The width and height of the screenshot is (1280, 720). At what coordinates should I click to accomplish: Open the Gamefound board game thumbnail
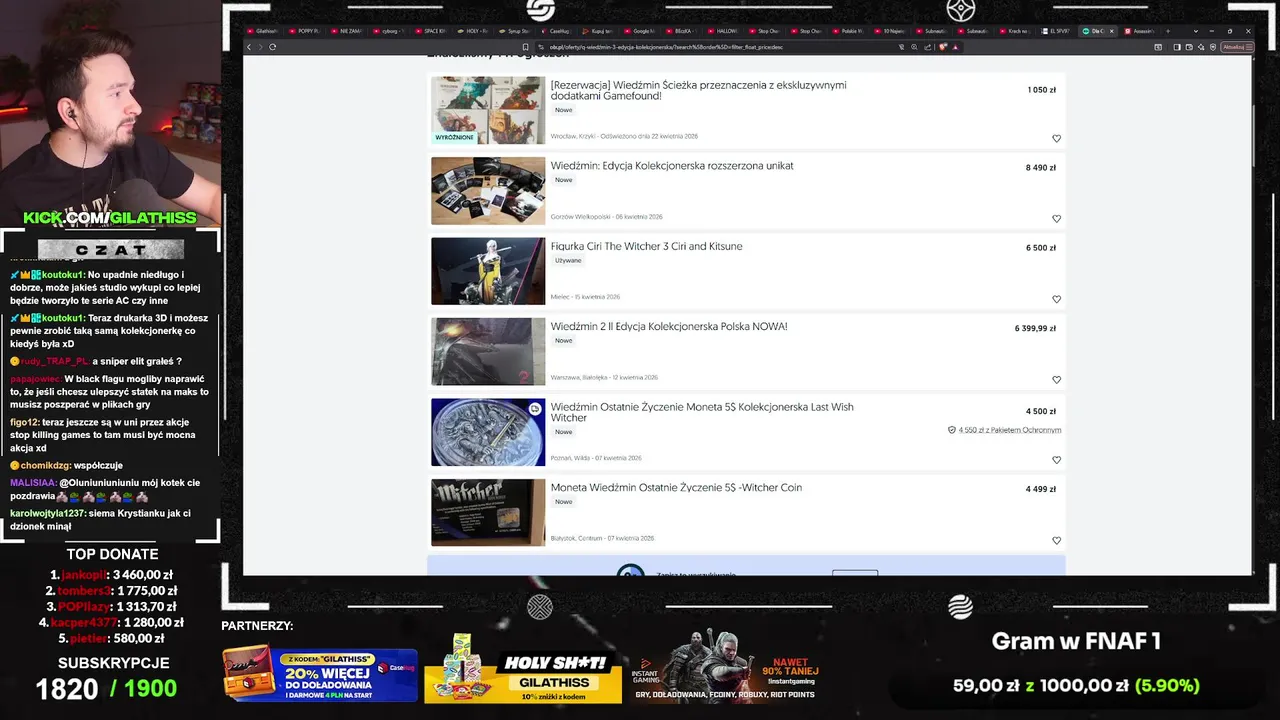click(x=488, y=110)
